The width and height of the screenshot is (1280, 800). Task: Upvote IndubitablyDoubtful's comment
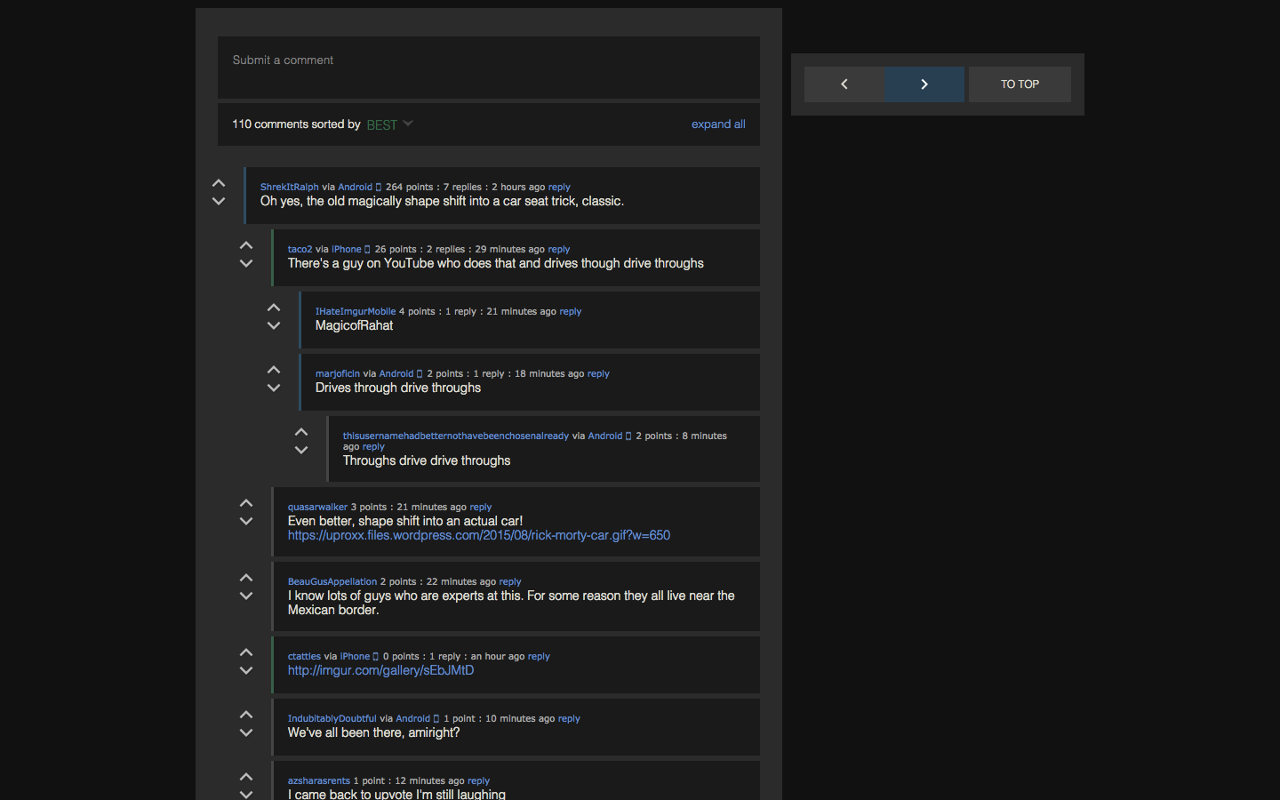(x=246, y=714)
